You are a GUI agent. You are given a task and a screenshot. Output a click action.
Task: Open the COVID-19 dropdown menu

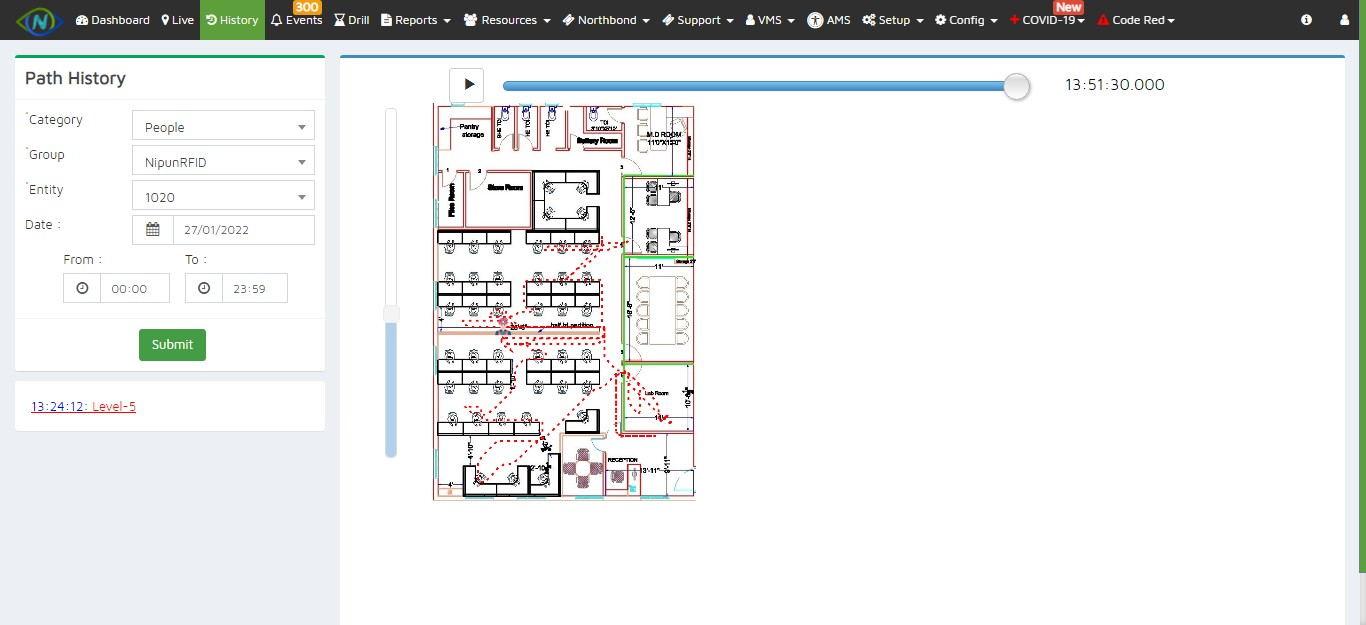(1047, 20)
